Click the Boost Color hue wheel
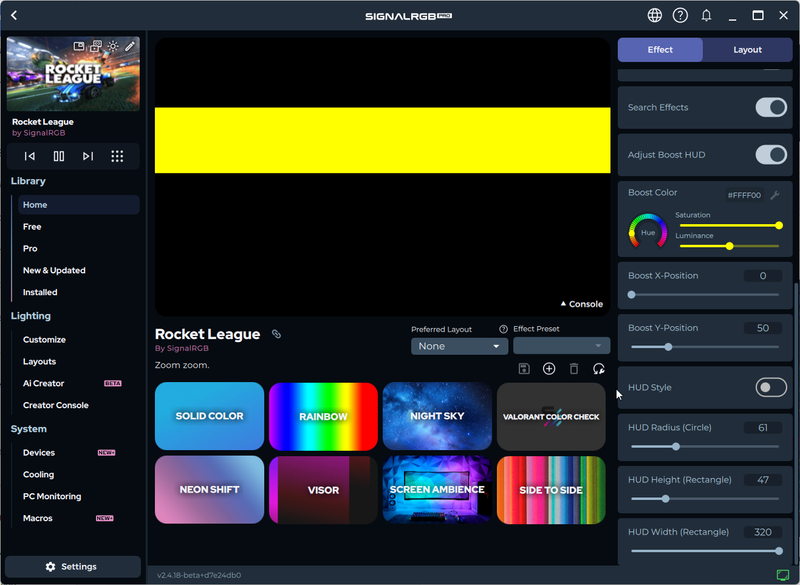Screen dimensions: 800x585 (647, 232)
